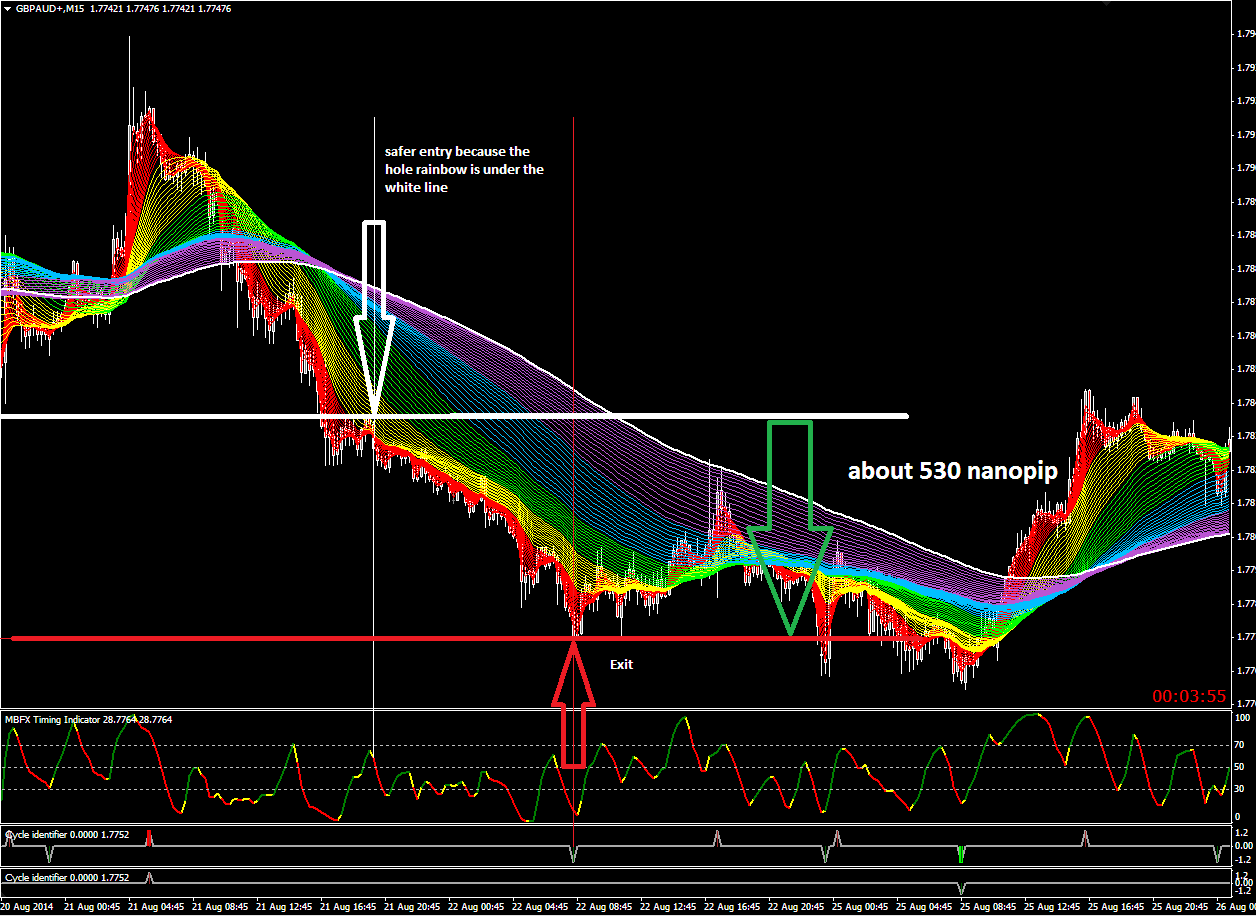Viewport: 1256px width, 916px height.
Task: Select the GBPAUD+,M15 chart title text
Action: (50, 8)
